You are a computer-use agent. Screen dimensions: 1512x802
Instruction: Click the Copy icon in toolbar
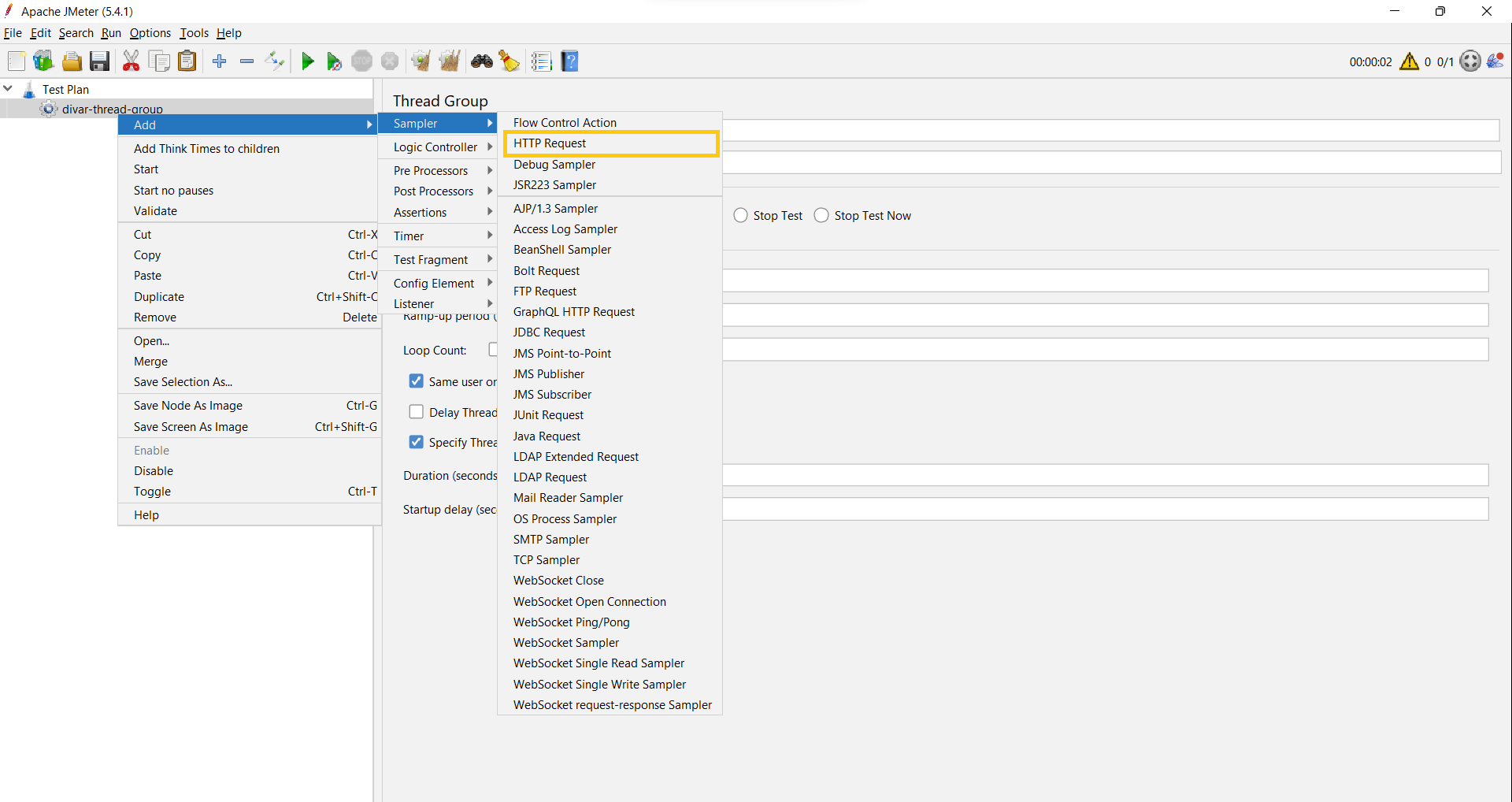159,61
